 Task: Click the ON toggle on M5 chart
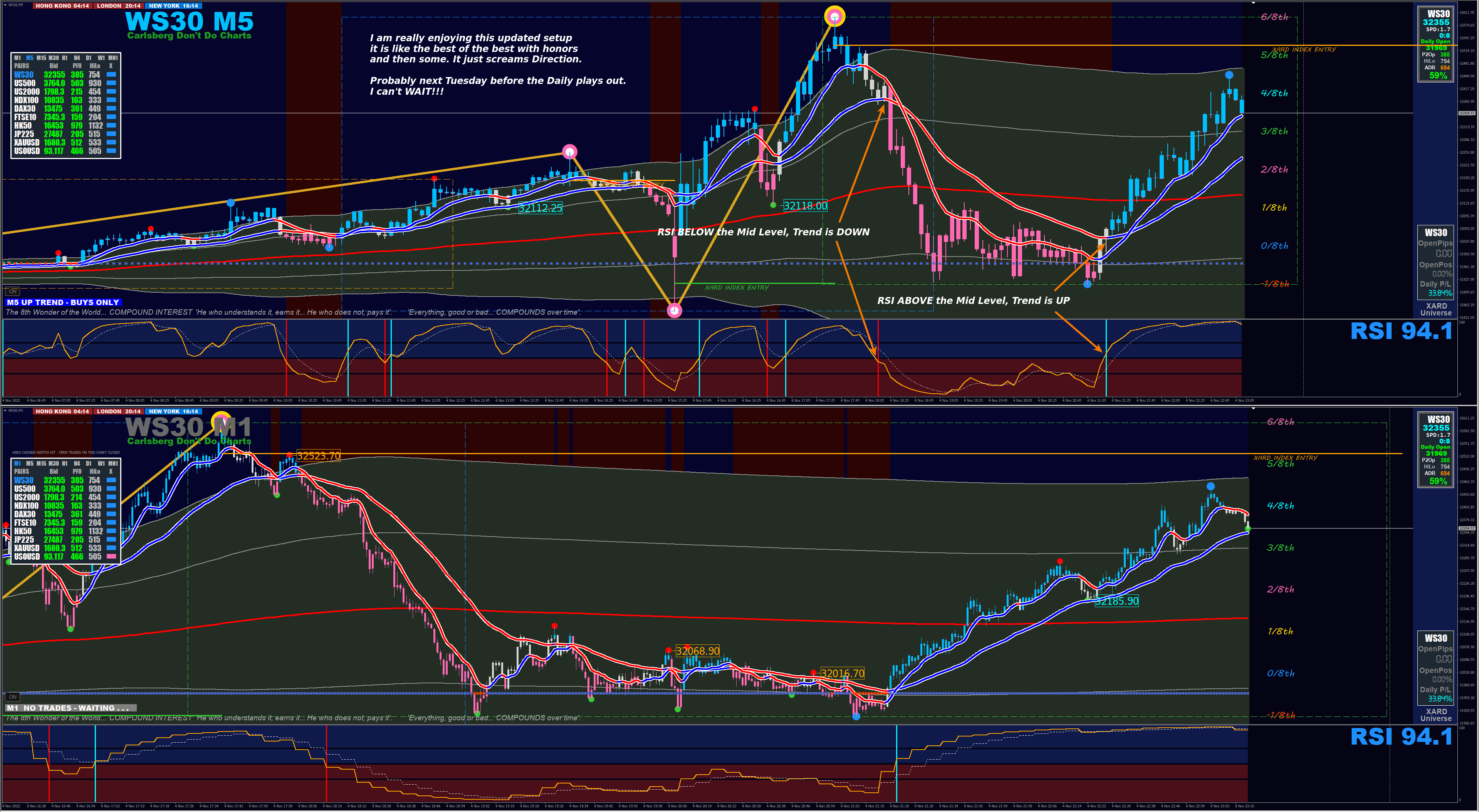click(x=13, y=291)
